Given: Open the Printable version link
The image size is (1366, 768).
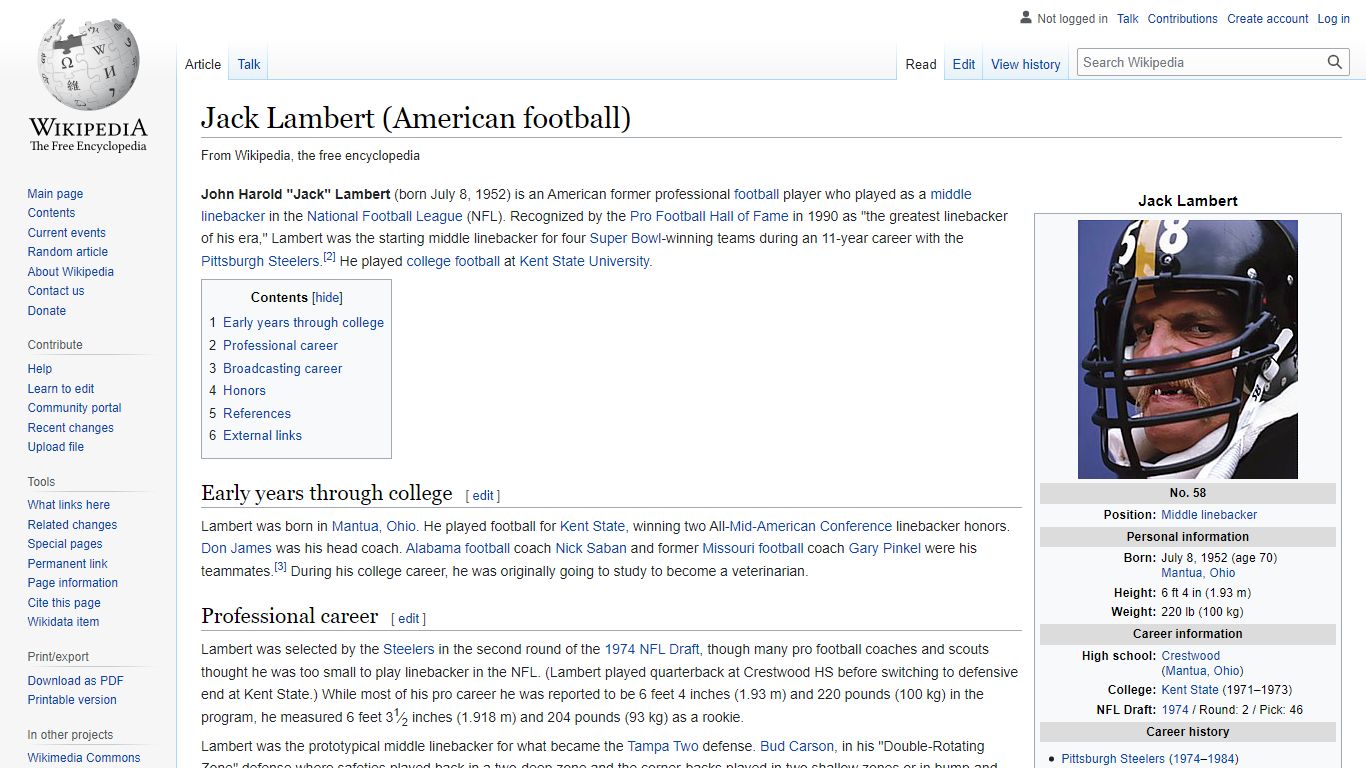Looking at the screenshot, I should pos(72,700).
